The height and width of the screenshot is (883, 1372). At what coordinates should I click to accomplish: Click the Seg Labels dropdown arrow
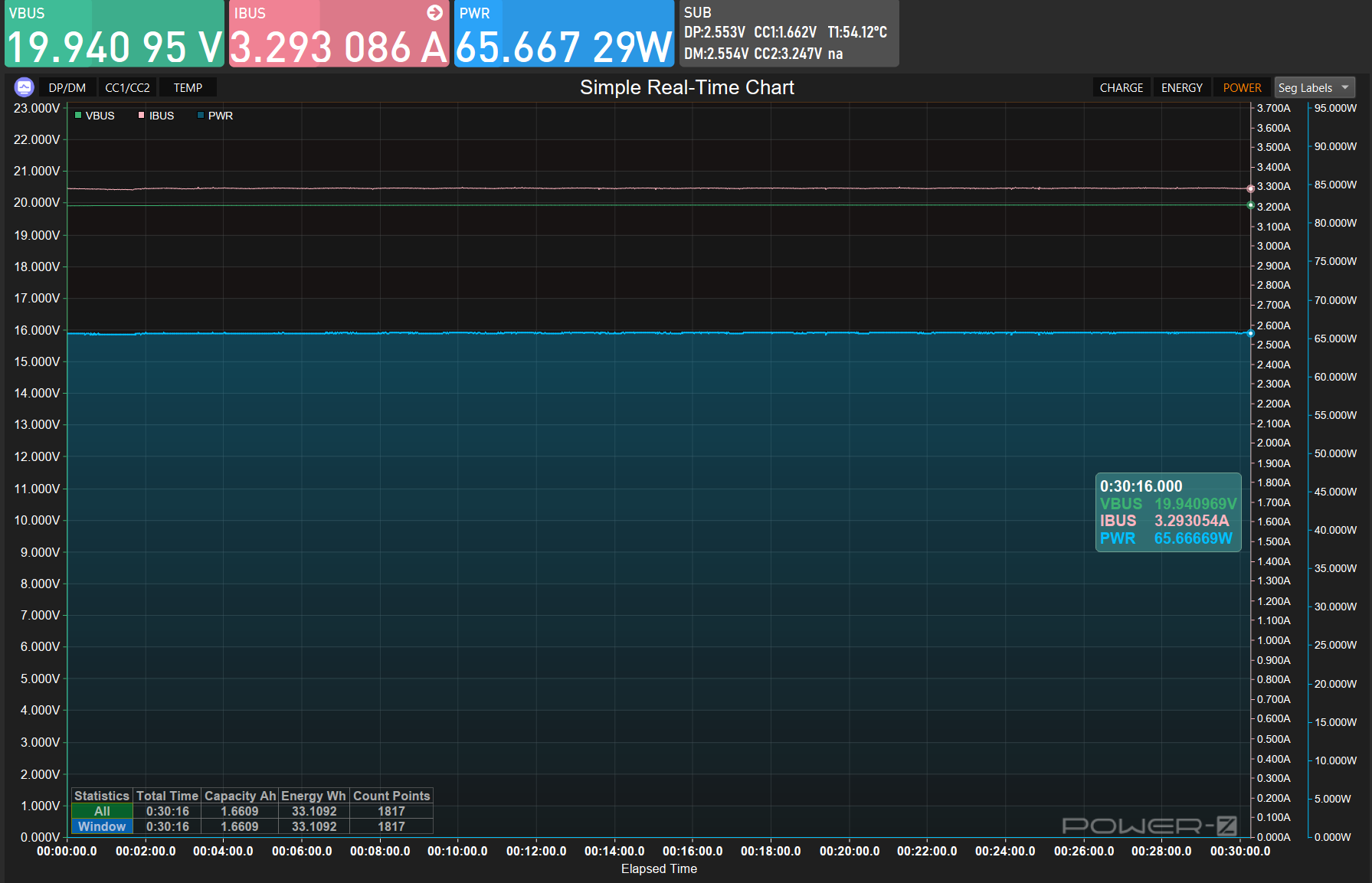[x=1345, y=87]
